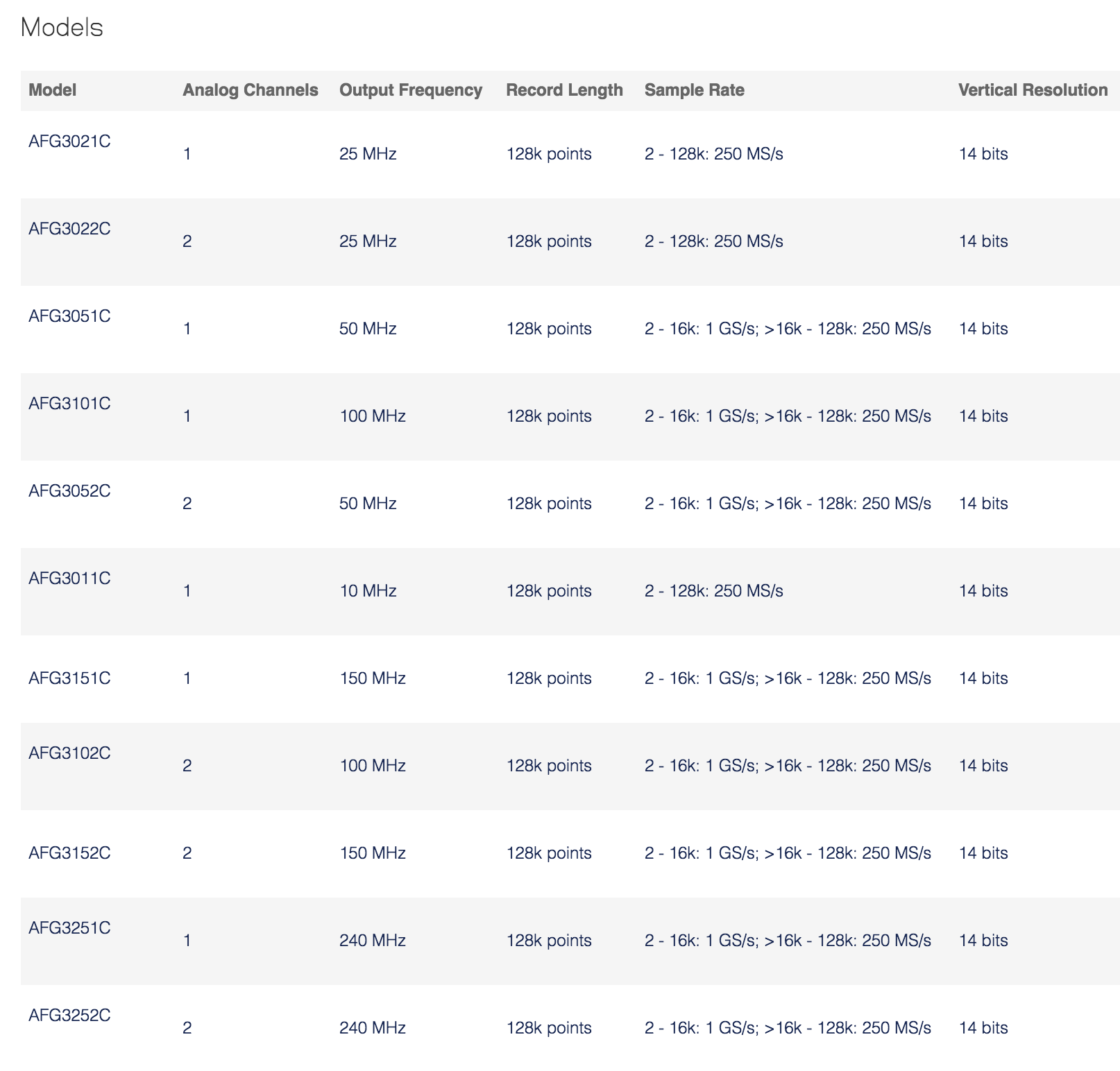
Task: Select the AFG3051C model name
Action: 69,316
